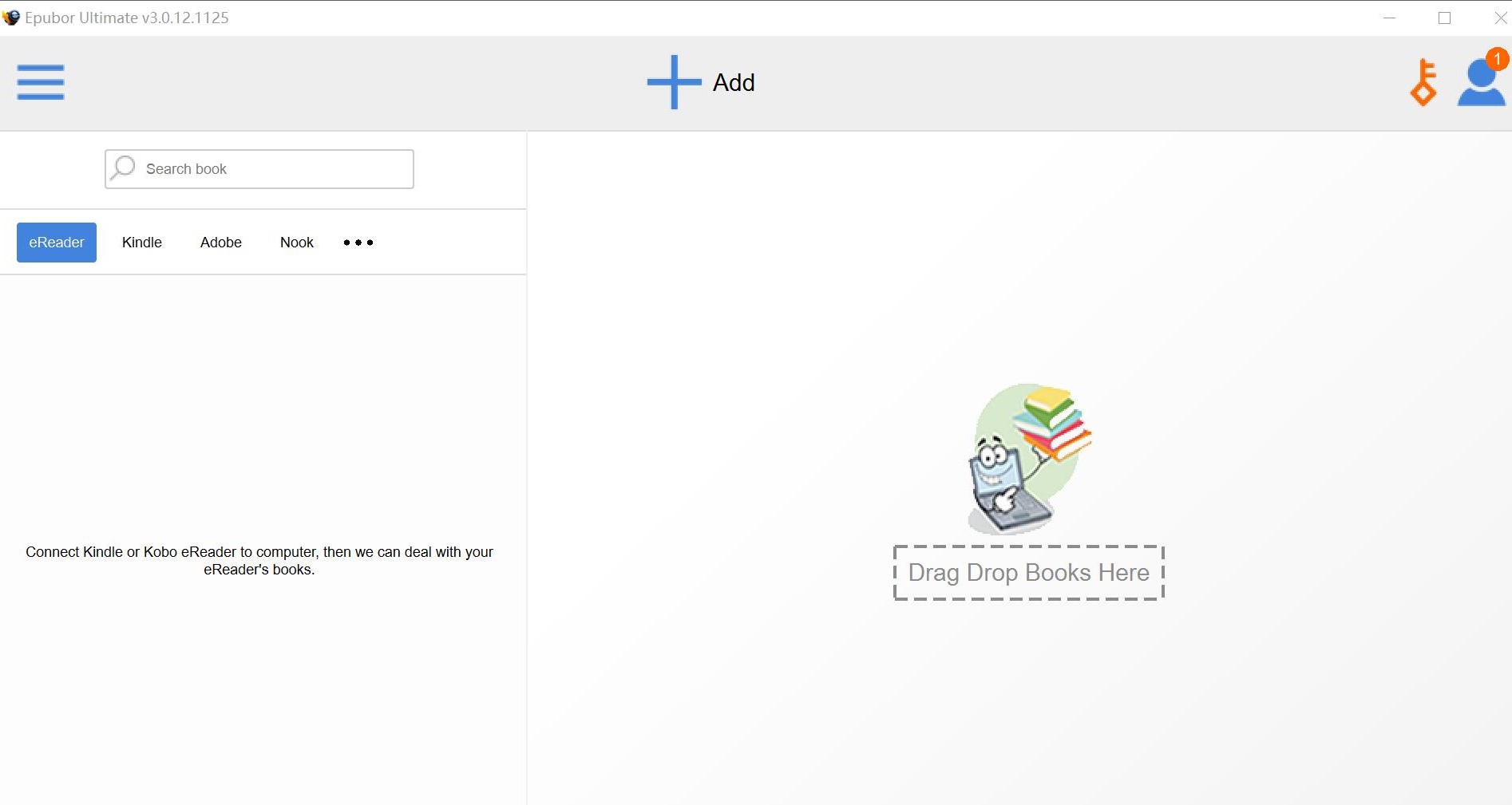Focus the Search book field

click(259, 169)
